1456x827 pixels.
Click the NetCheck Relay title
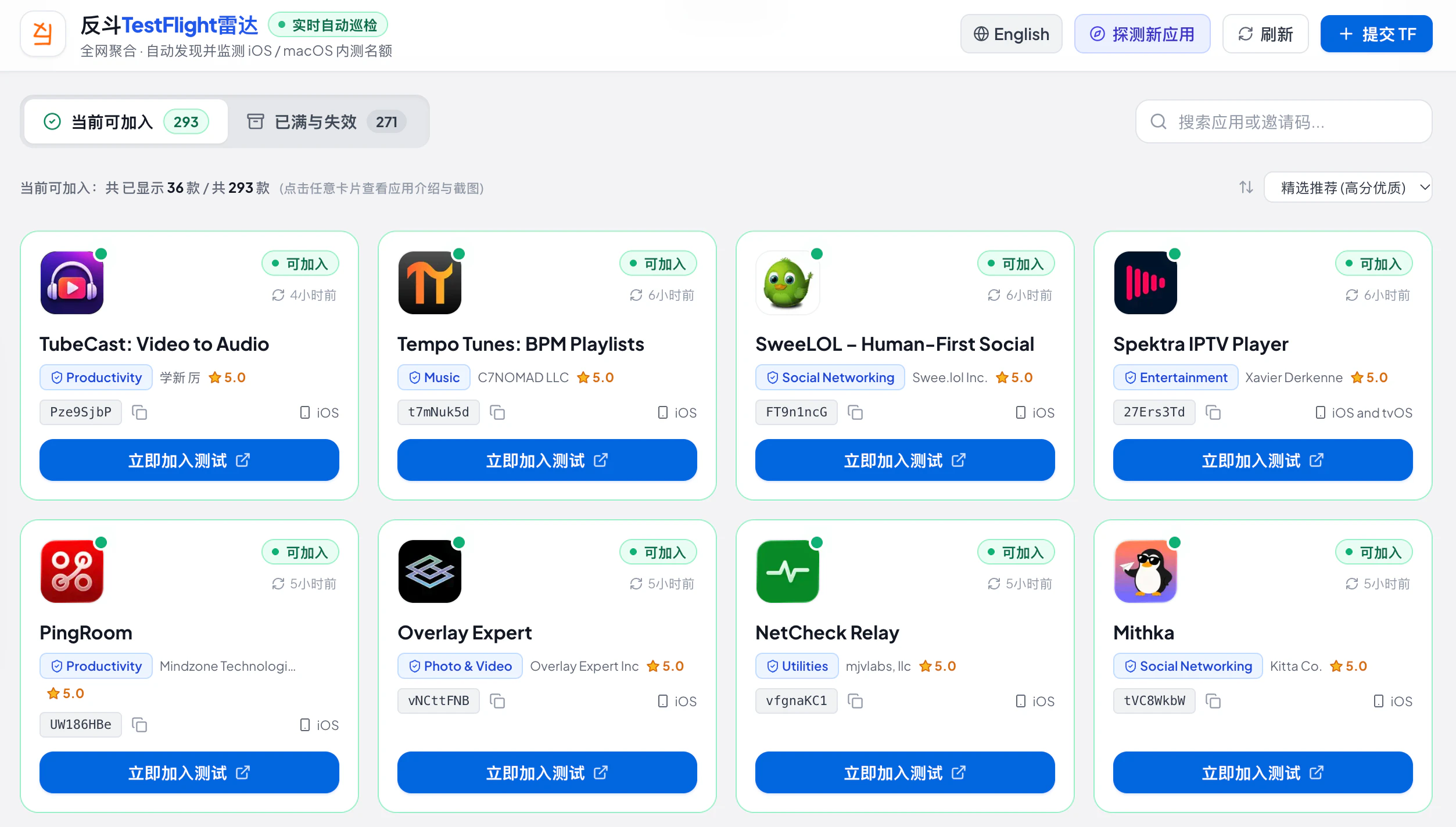pyautogui.click(x=827, y=632)
